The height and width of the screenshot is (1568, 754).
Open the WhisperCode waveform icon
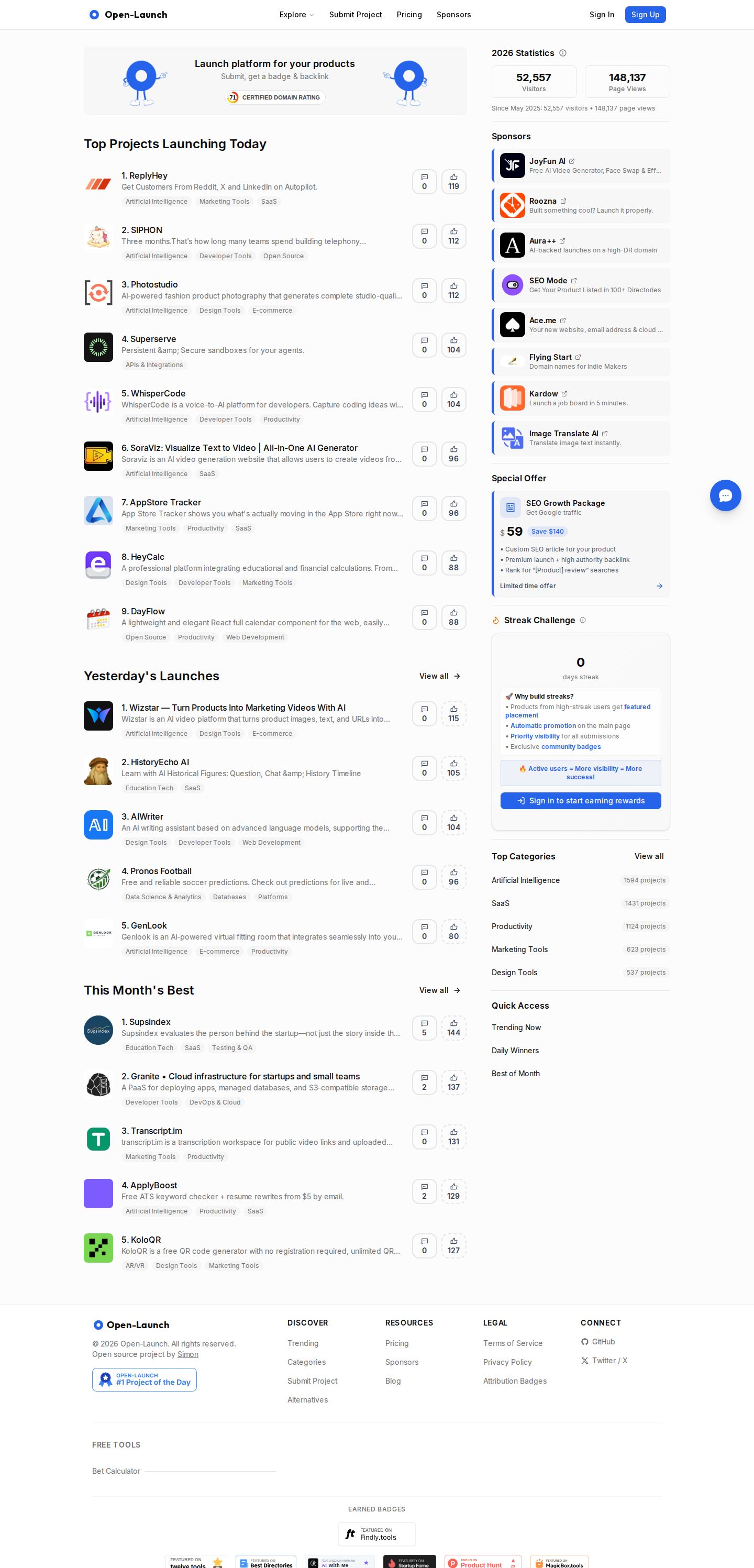coord(98,402)
